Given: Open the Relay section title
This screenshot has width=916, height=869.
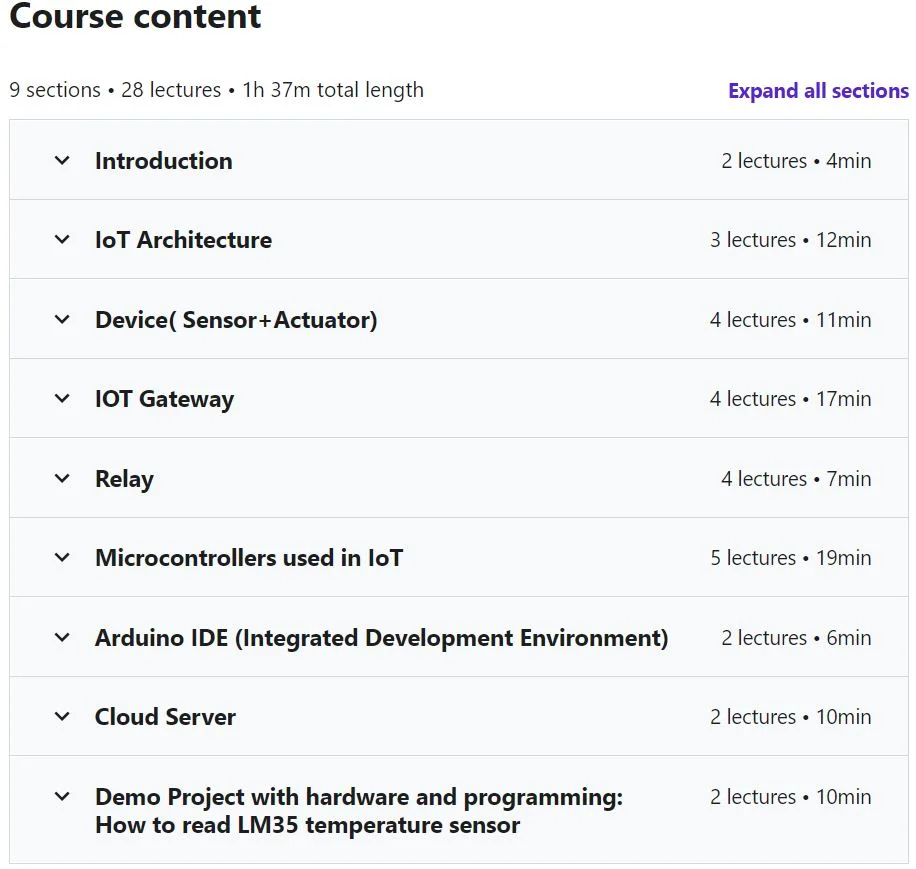Looking at the screenshot, I should (x=124, y=479).
